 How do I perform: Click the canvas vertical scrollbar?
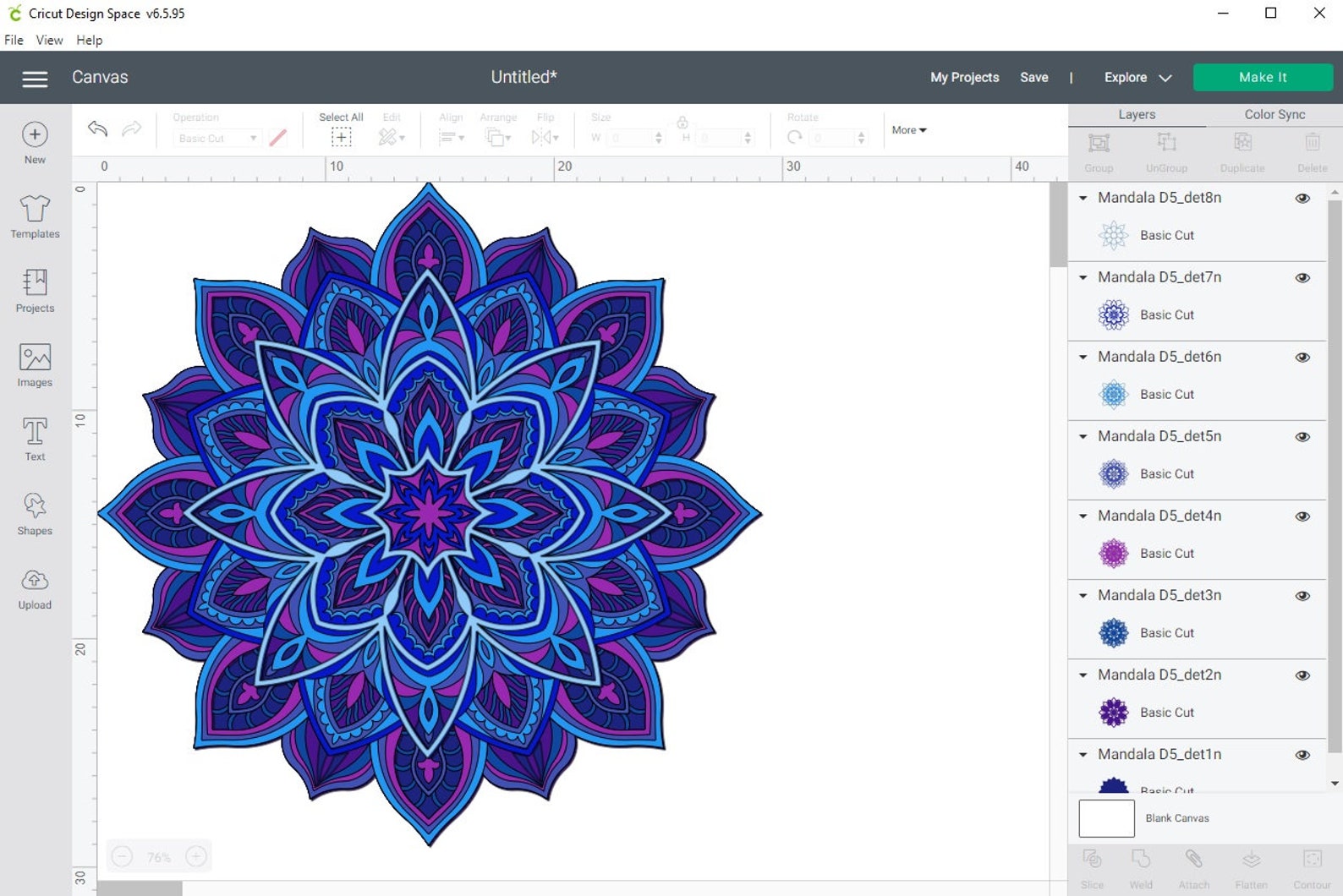point(1058,225)
